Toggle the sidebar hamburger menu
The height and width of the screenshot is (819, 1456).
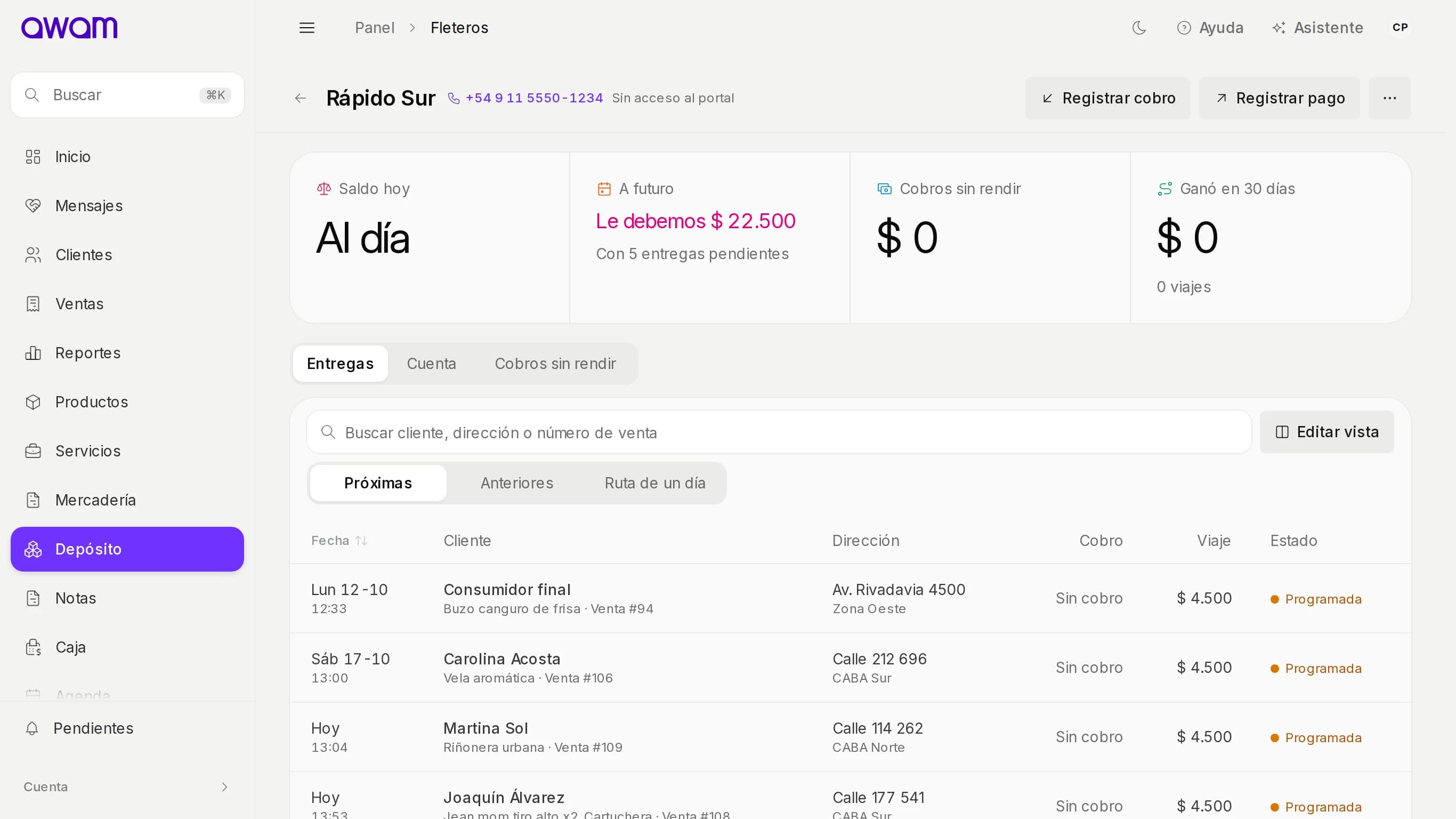point(306,28)
